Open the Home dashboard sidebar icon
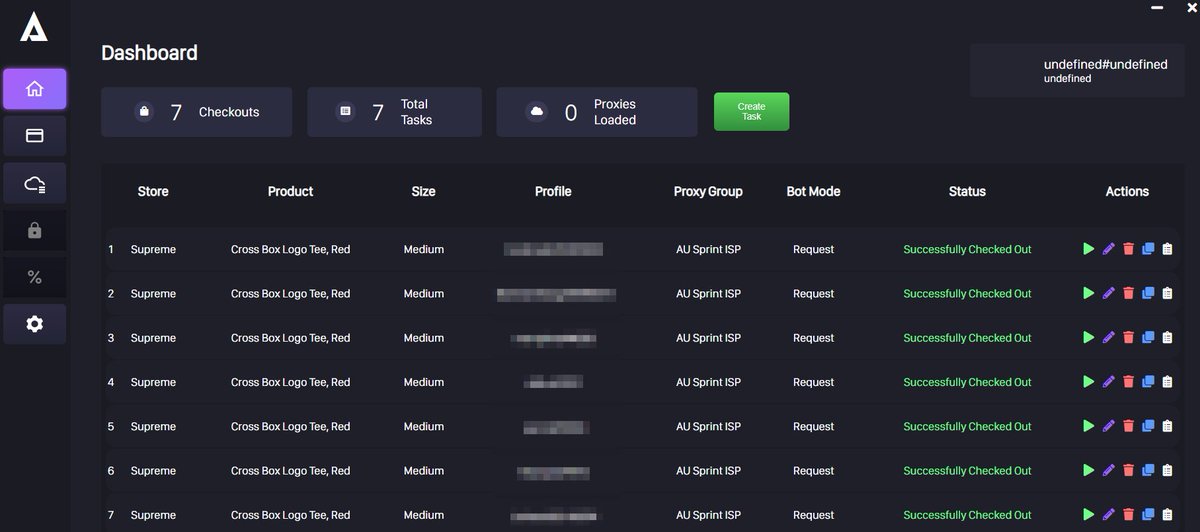The image size is (1200, 532). (34, 89)
